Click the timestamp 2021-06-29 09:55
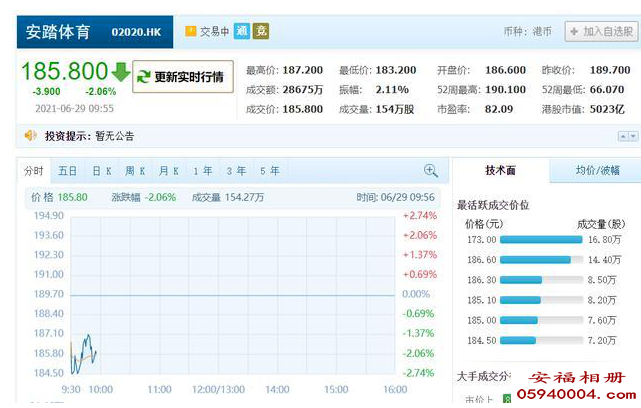This screenshot has height=408, width=641. click(x=74, y=108)
